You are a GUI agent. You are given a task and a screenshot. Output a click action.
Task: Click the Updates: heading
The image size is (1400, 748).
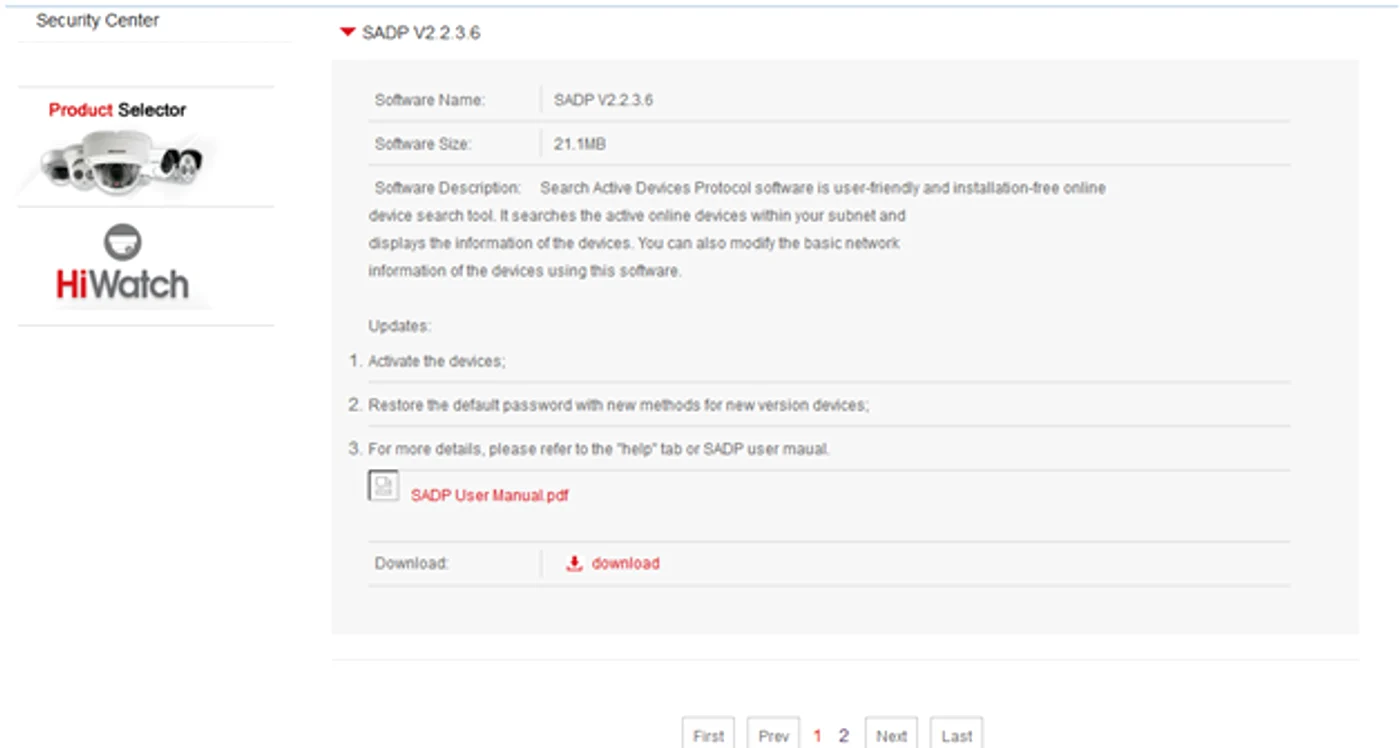[x=400, y=326]
